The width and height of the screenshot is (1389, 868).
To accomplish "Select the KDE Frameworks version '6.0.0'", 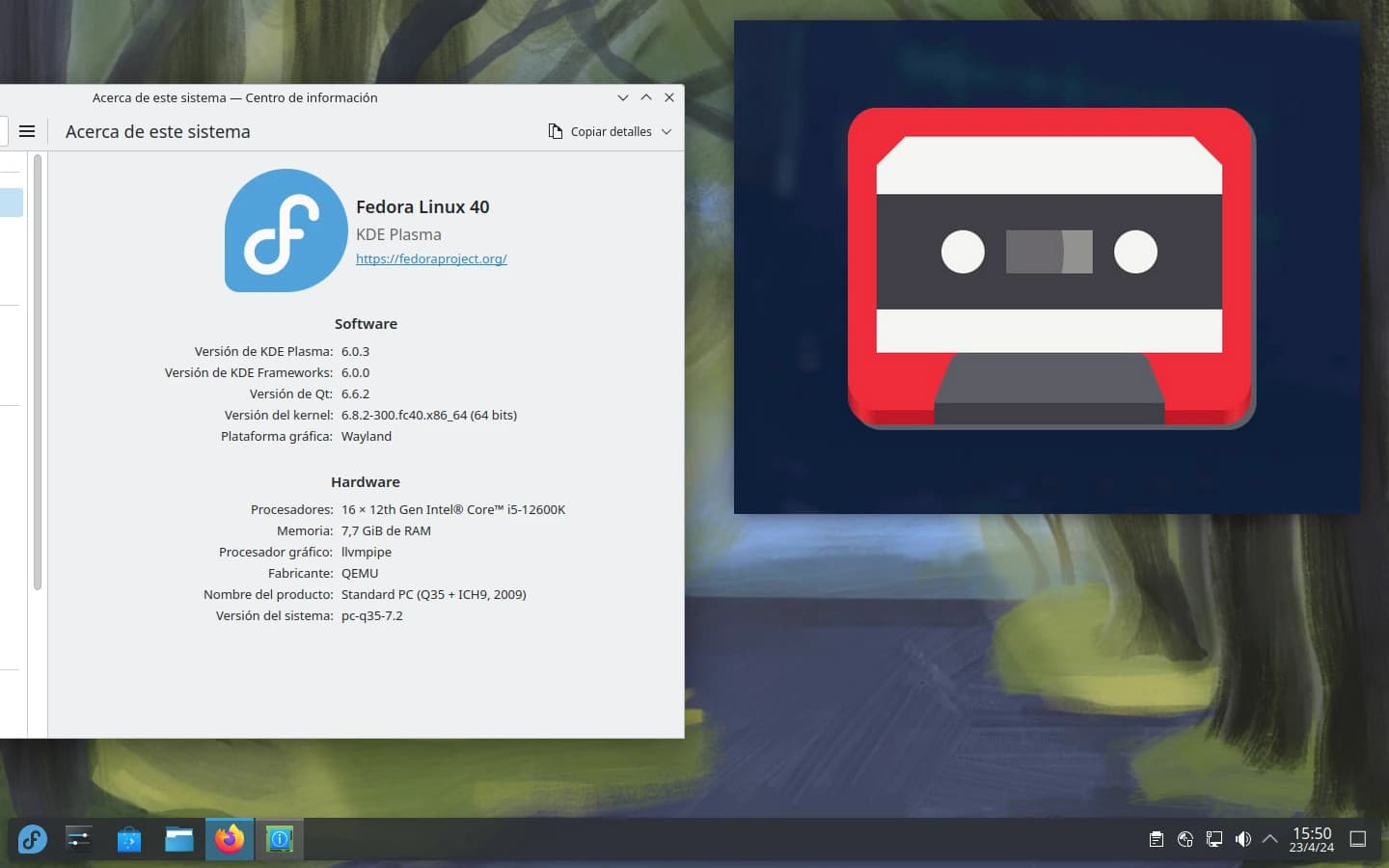I will point(355,372).
